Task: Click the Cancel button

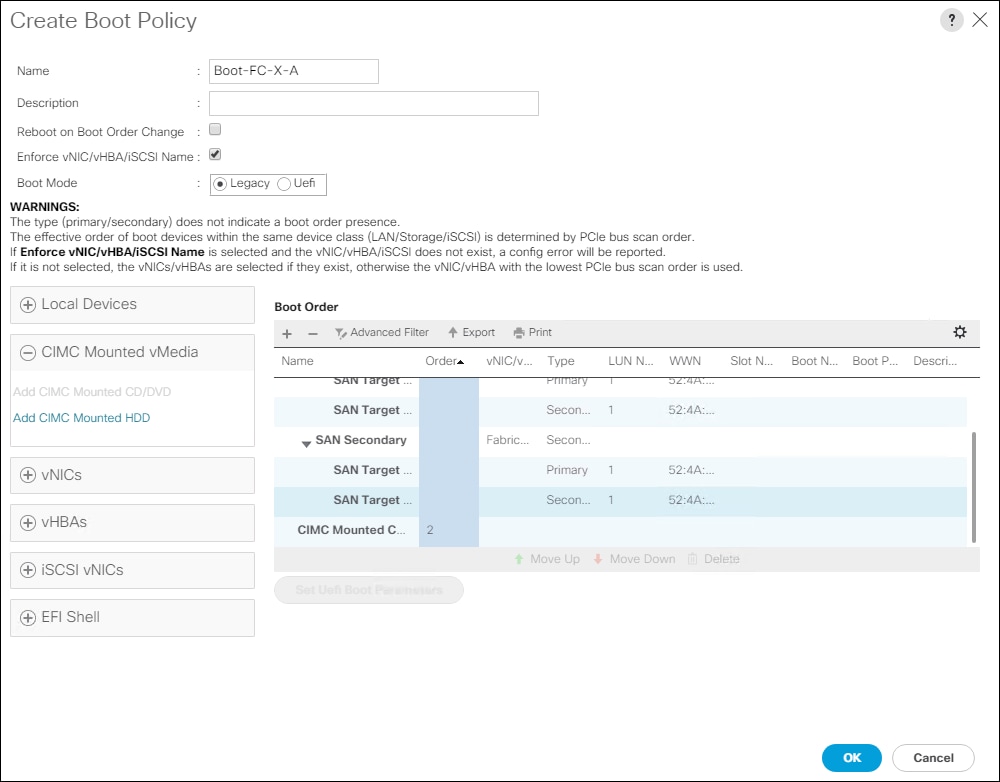Action: [932, 758]
